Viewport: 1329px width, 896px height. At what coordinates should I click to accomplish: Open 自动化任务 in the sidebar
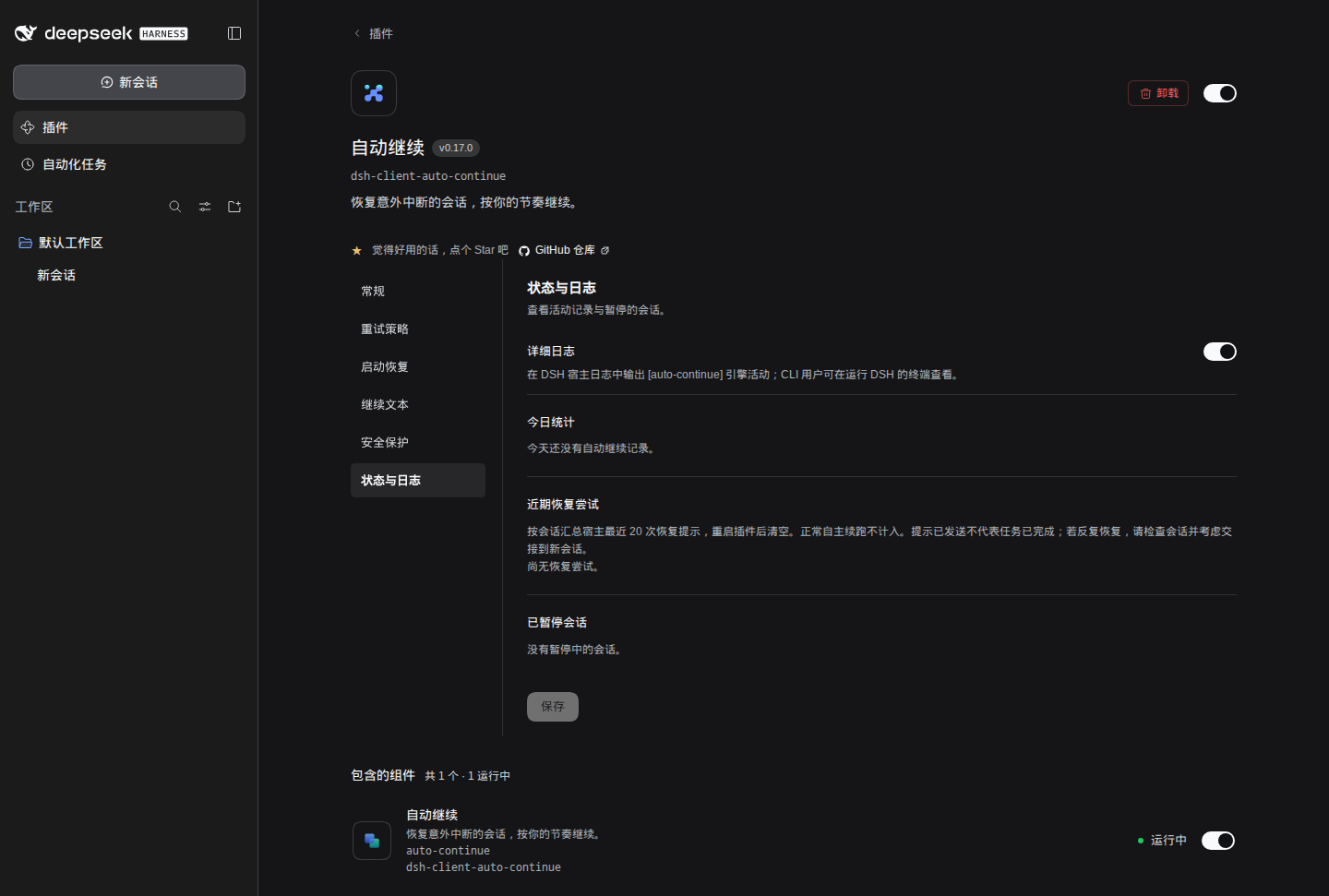tap(129, 164)
